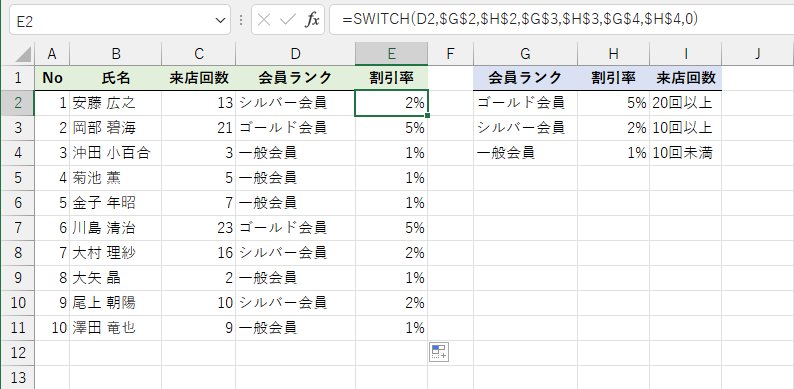Select cell with name 菊池 薫
Screen dimensions: 794x389
(116, 178)
